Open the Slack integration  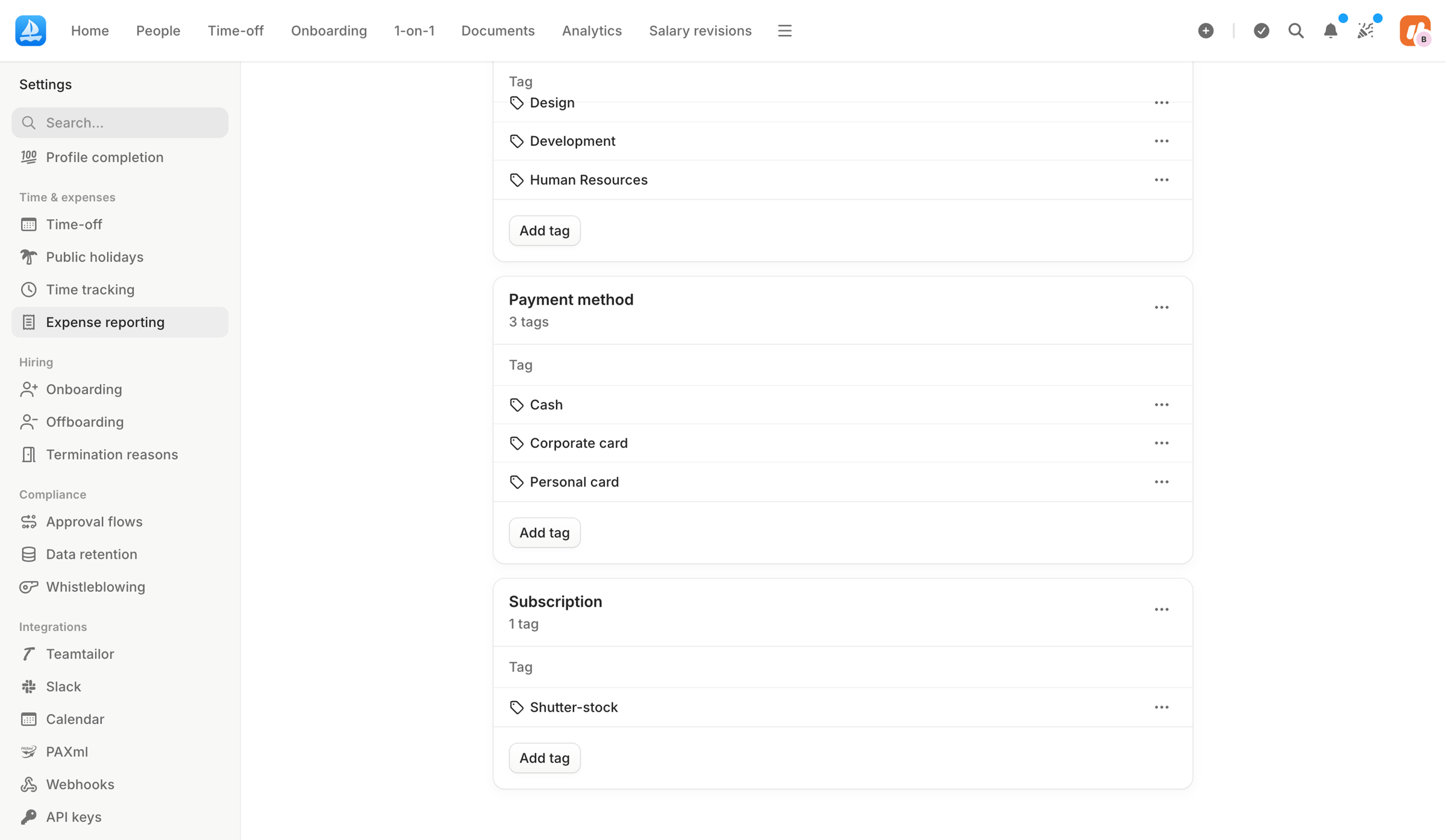click(x=120, y=687)
